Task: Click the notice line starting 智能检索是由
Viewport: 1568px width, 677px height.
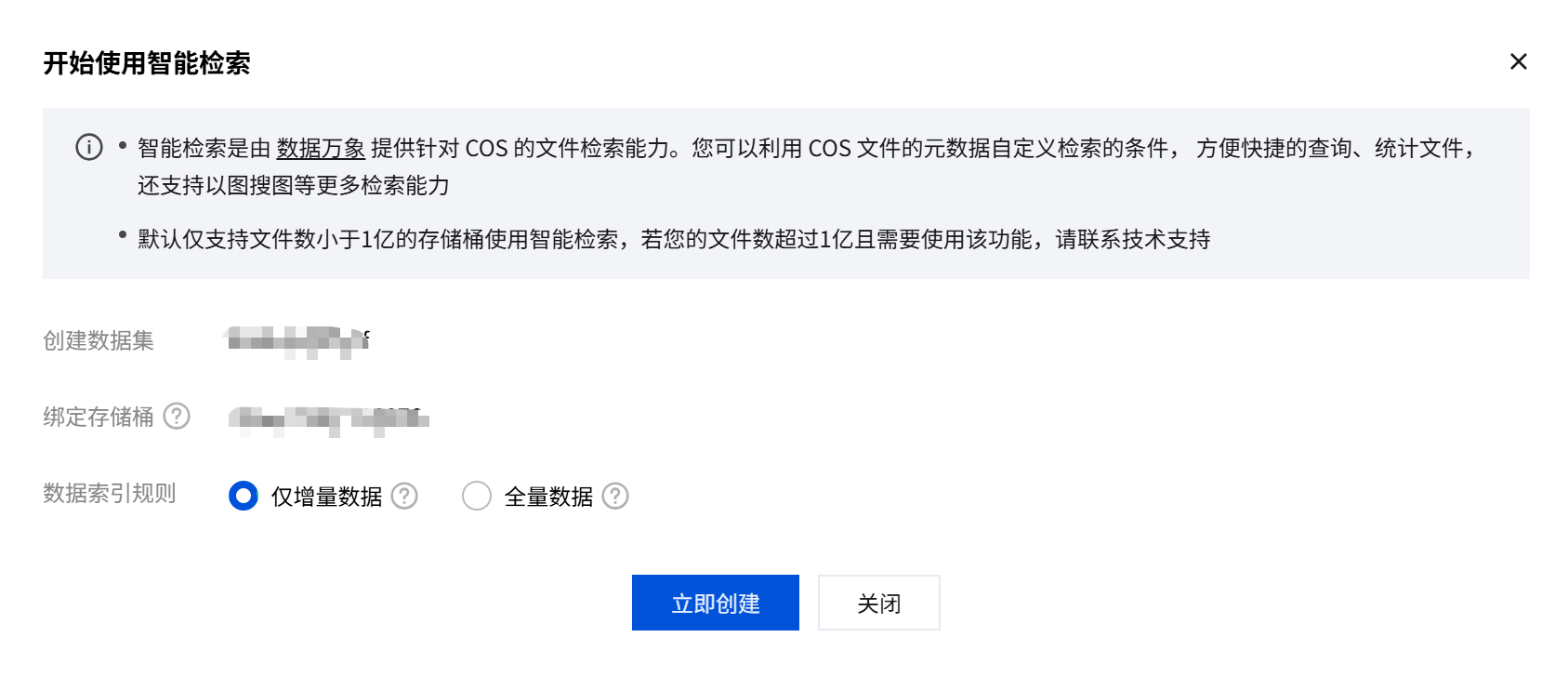Action: 806,166
